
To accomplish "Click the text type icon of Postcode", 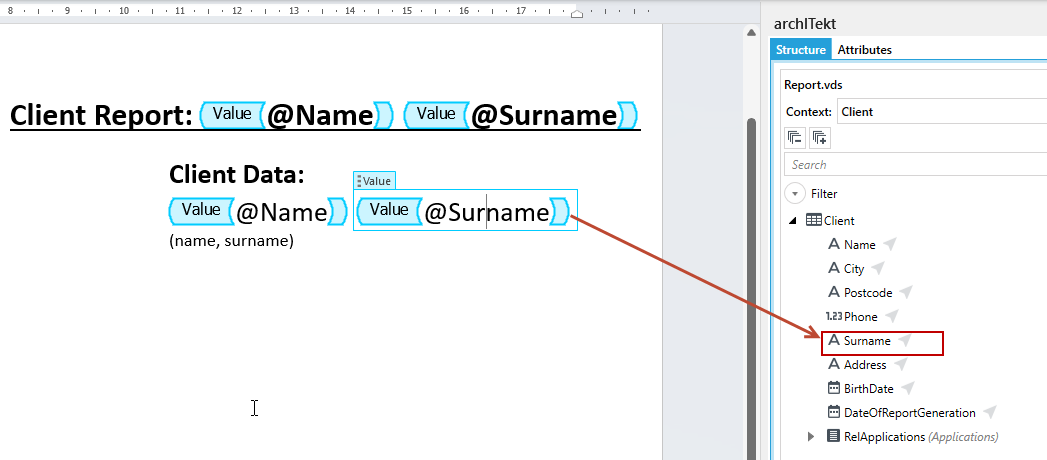I will coord(833,292).
